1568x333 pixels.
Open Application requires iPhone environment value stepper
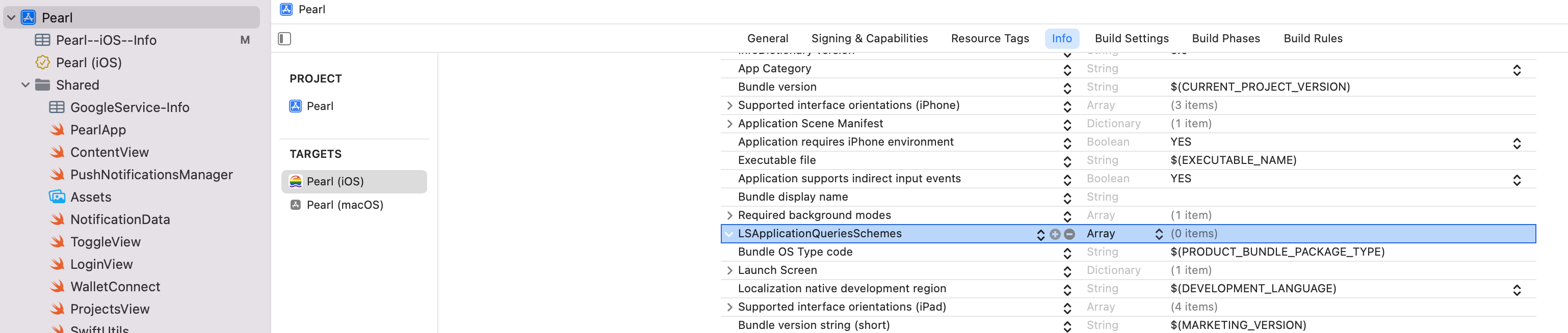pyautogui.click(x=1517, y=143)
